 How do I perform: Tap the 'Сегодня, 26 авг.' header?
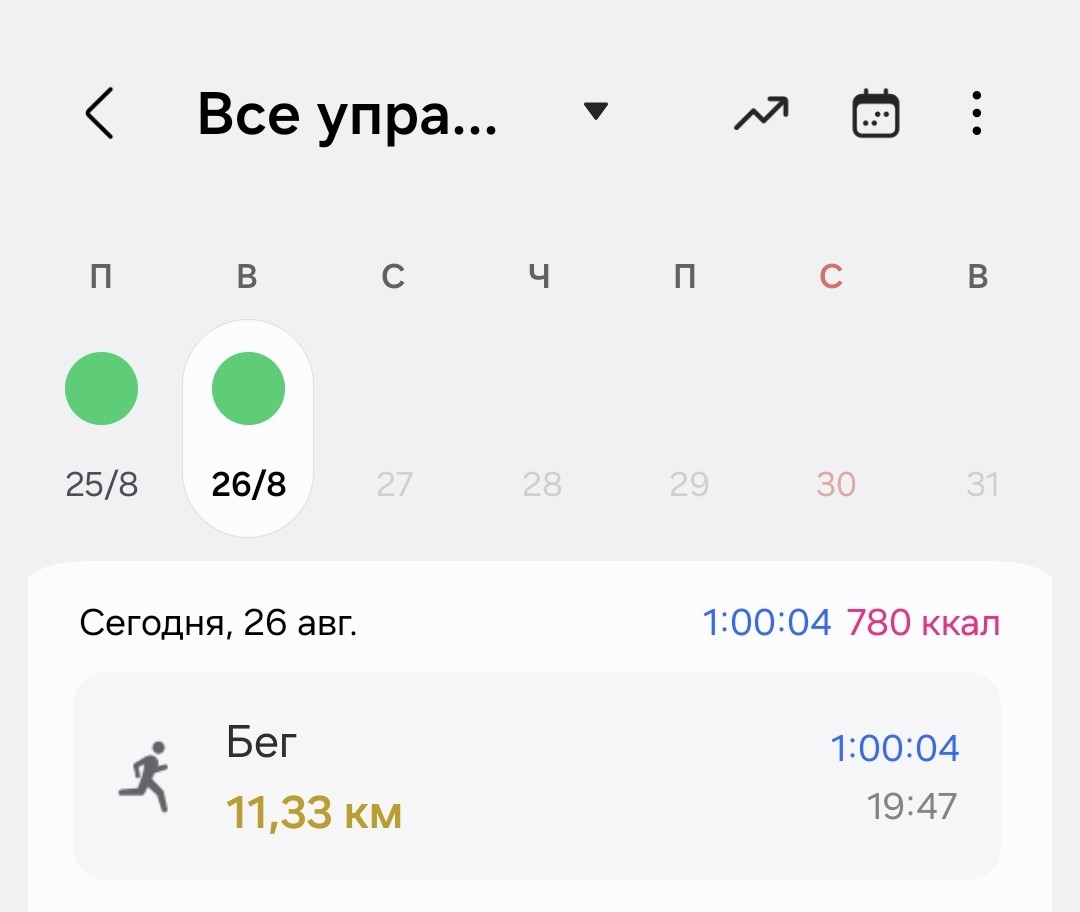point(218,623)
